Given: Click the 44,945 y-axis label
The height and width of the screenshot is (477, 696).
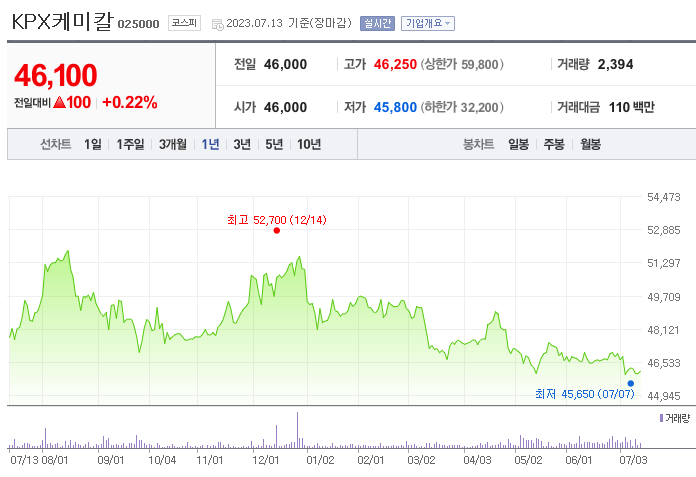Looking at the screenshot, I should 664,396.
